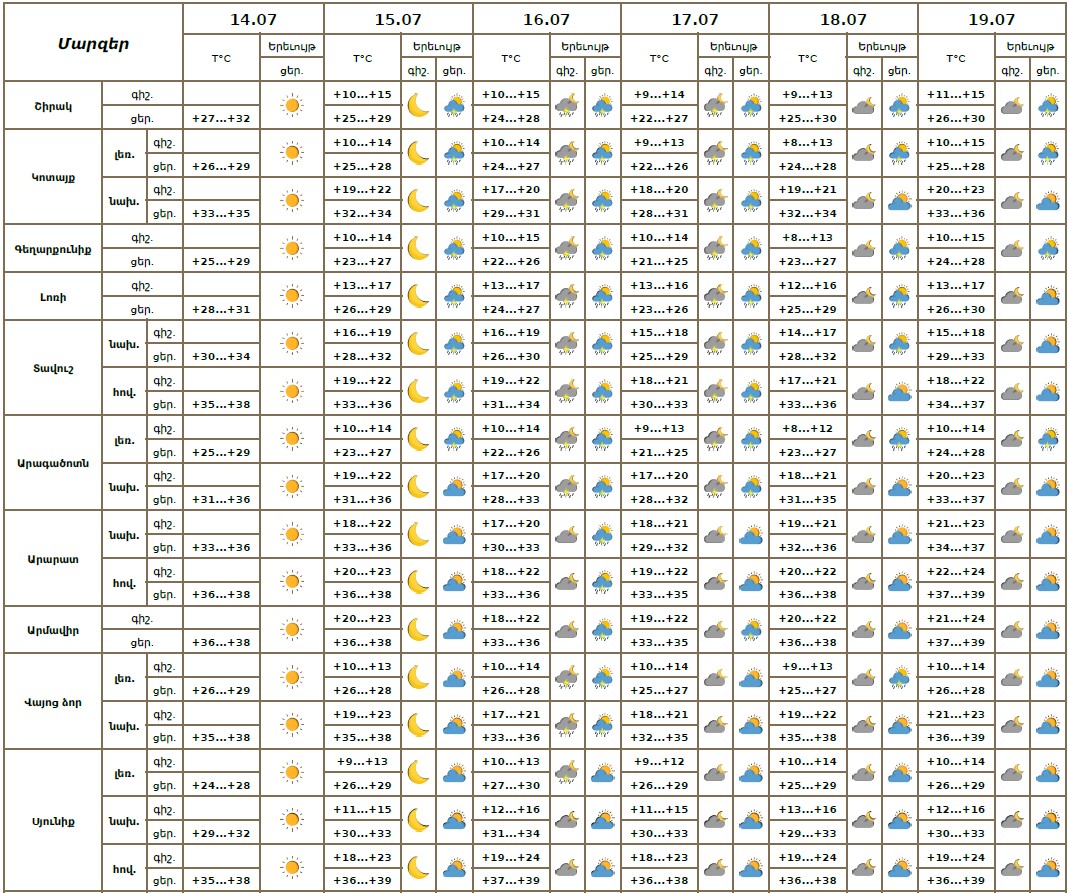This screenshot has width=1068, height=893.
Task: Click the Մարզեր table header
Action: click(93, 43)
